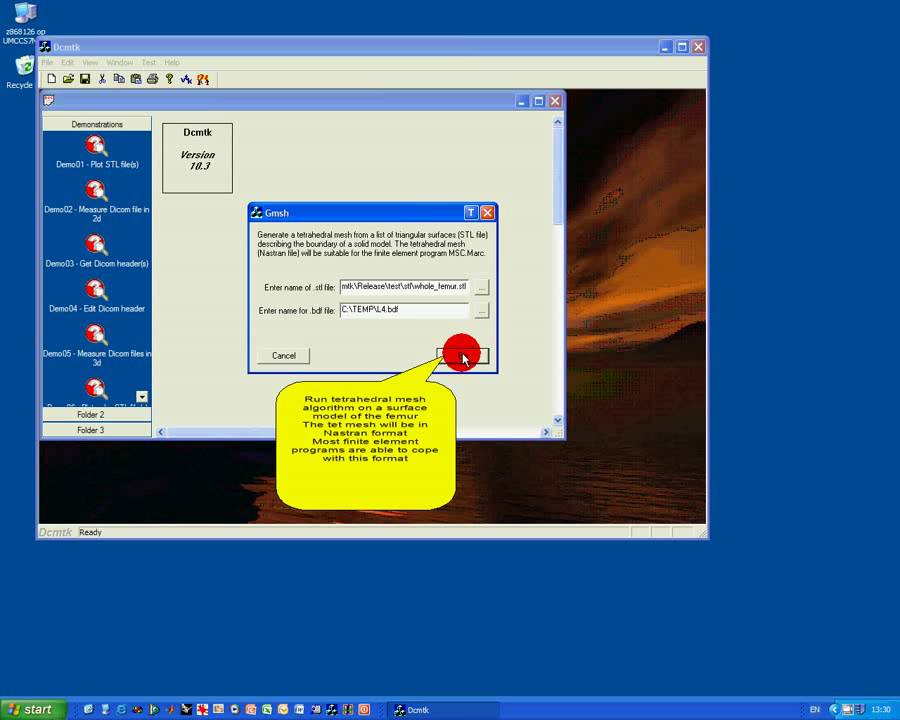Screen dimensions: 900x720
Task: Click the Paste clipboard toolbar icon
Action: click(x=135, y=79)
